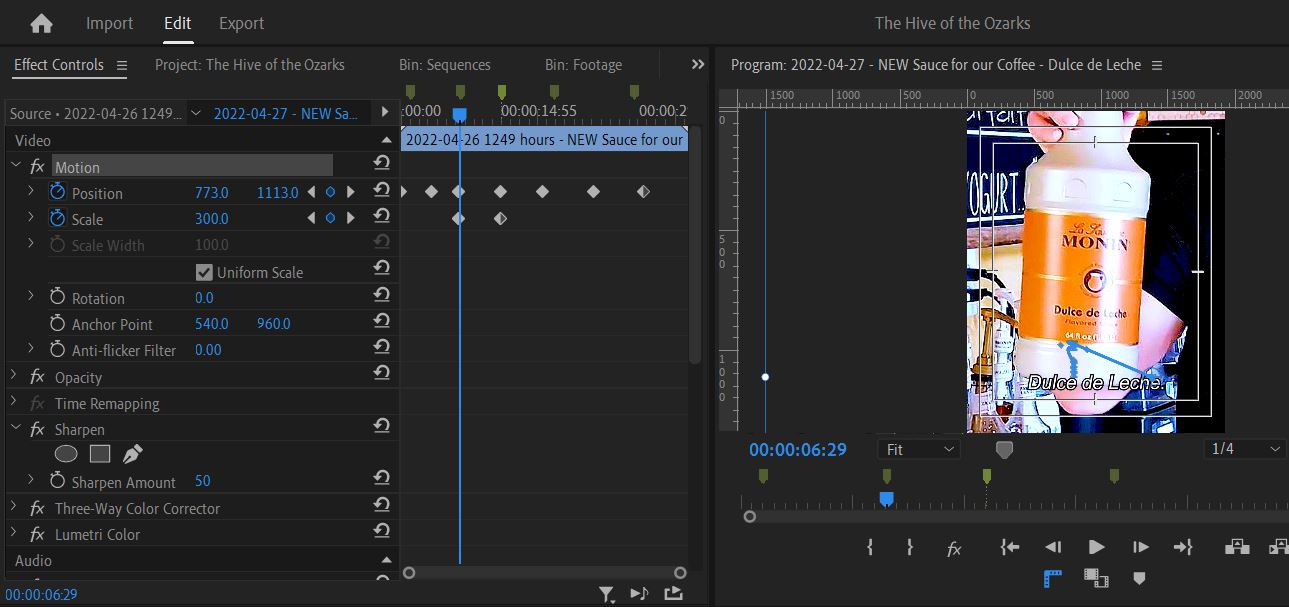This screenshot has width=1289, height=607.
Task: Switch to the Export workspace tab
Action: click(x=241, y=23)
